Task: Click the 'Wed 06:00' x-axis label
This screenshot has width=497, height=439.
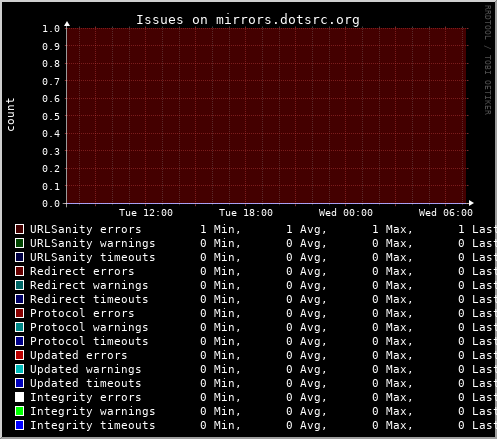Action: click(446, 213)
